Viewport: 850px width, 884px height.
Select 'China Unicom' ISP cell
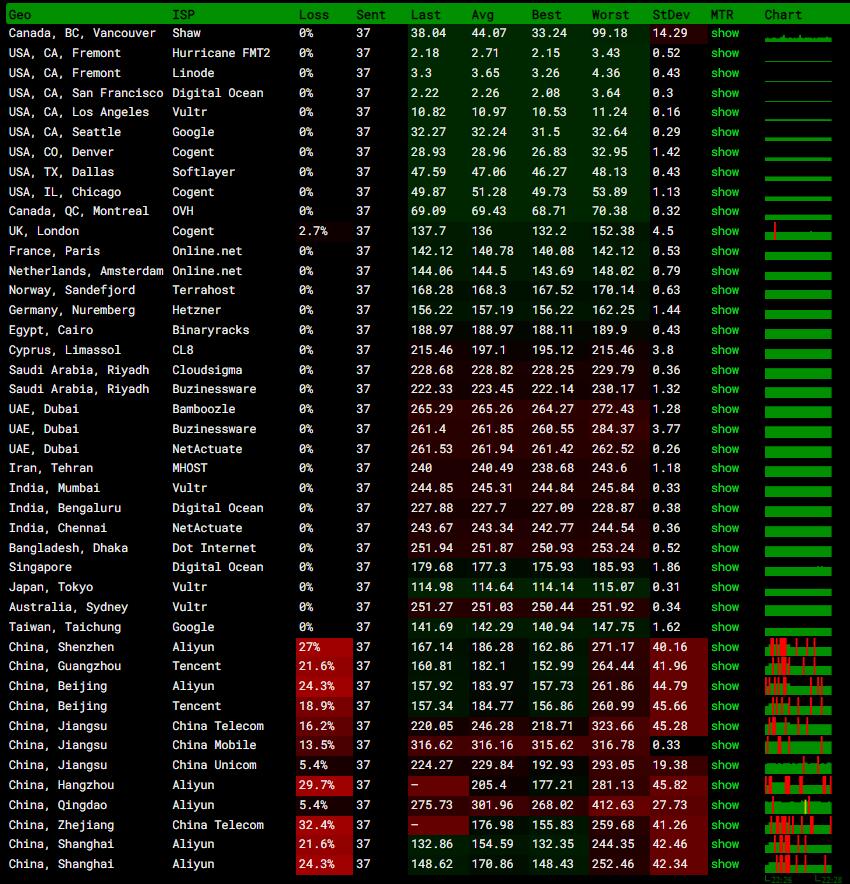click(214, 765)
